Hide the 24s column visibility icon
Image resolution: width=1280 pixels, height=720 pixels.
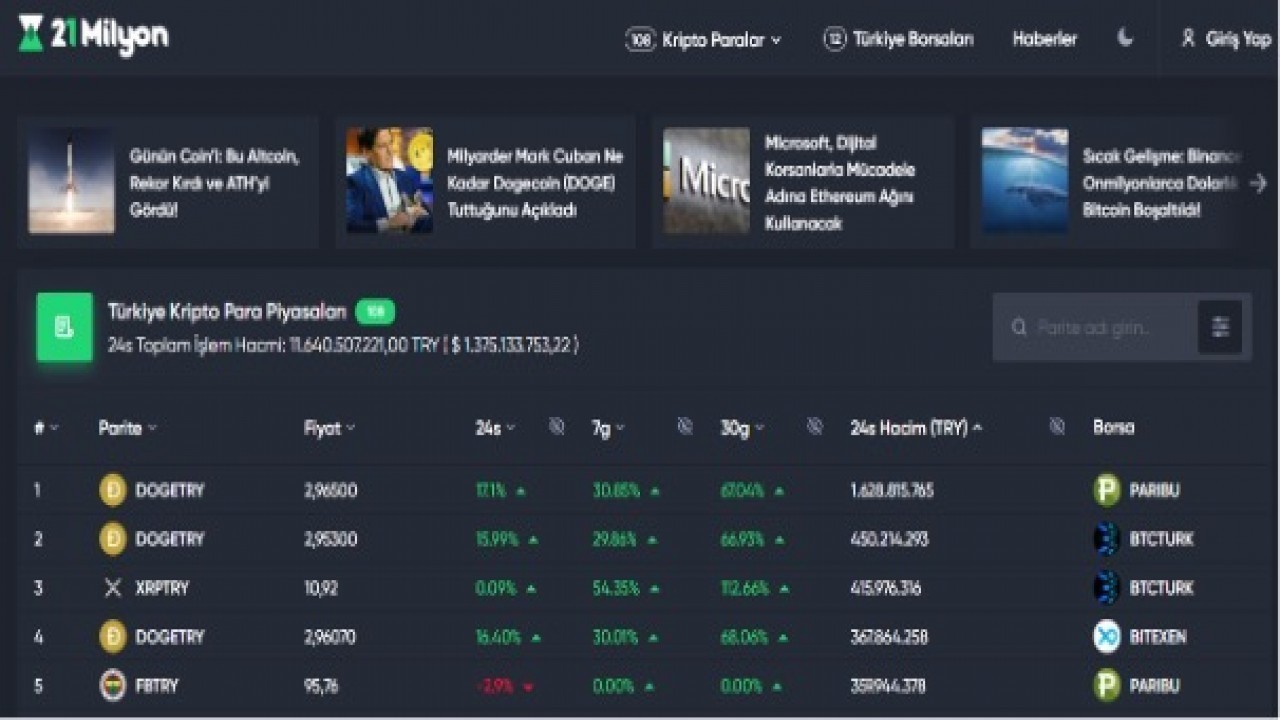click(557, 427)
